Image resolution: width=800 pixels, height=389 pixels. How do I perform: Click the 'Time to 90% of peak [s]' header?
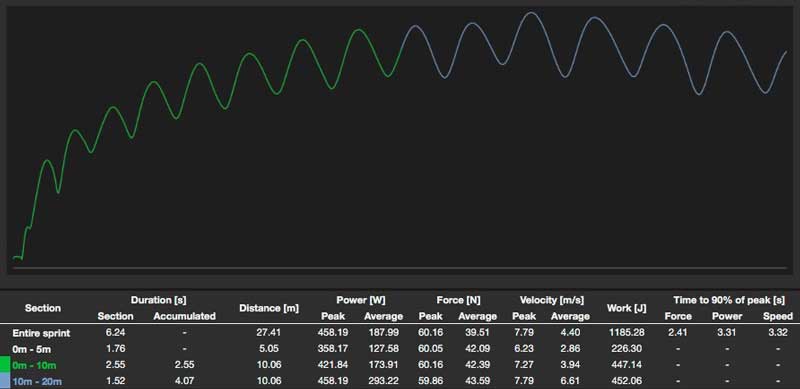click(x=729, y=300)
